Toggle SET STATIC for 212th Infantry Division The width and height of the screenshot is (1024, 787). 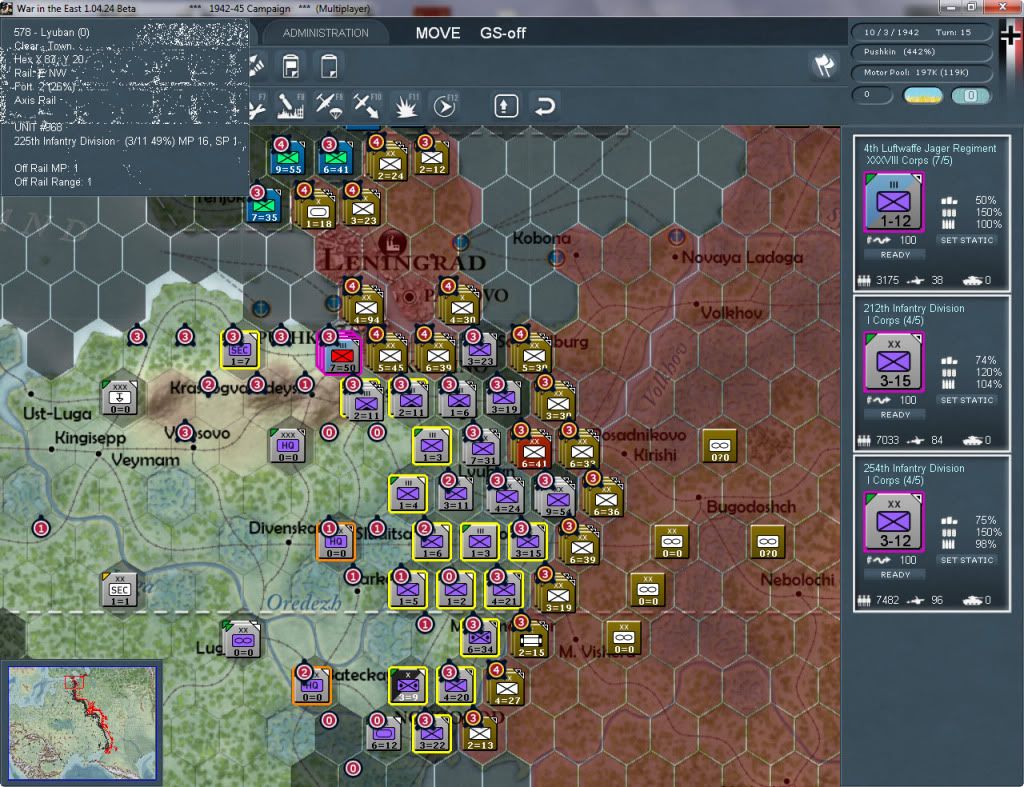coord(967,400)
